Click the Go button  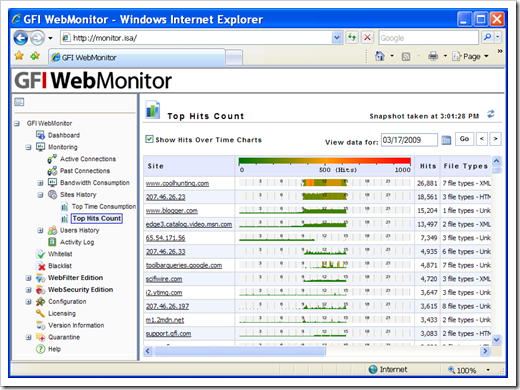pyautogui.click(x=464, y=139)
